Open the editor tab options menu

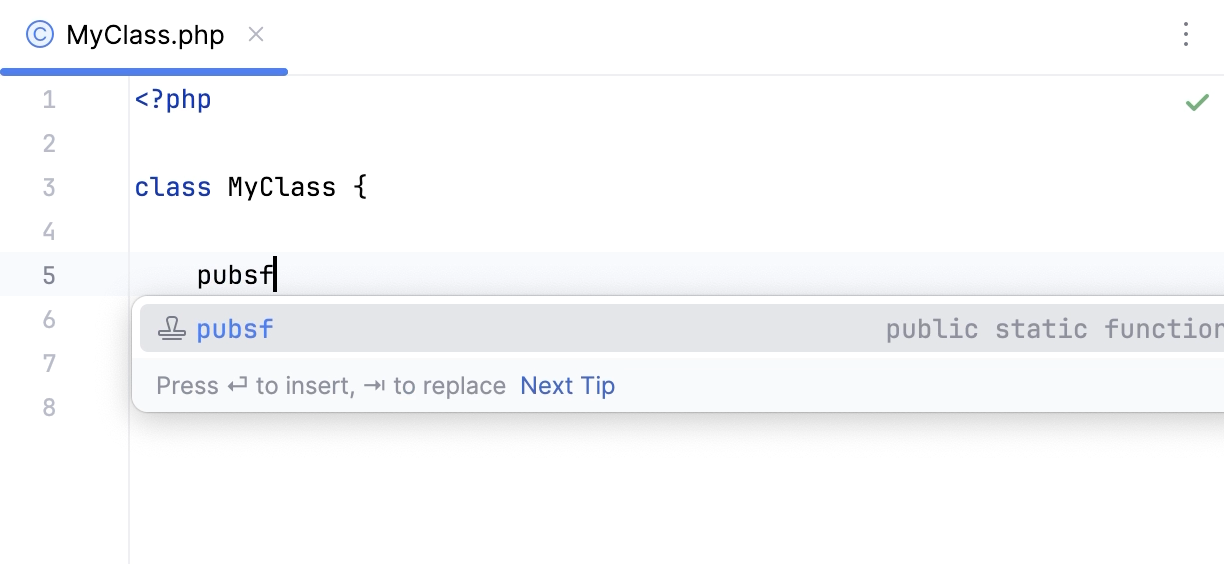tap(1185, 35)
